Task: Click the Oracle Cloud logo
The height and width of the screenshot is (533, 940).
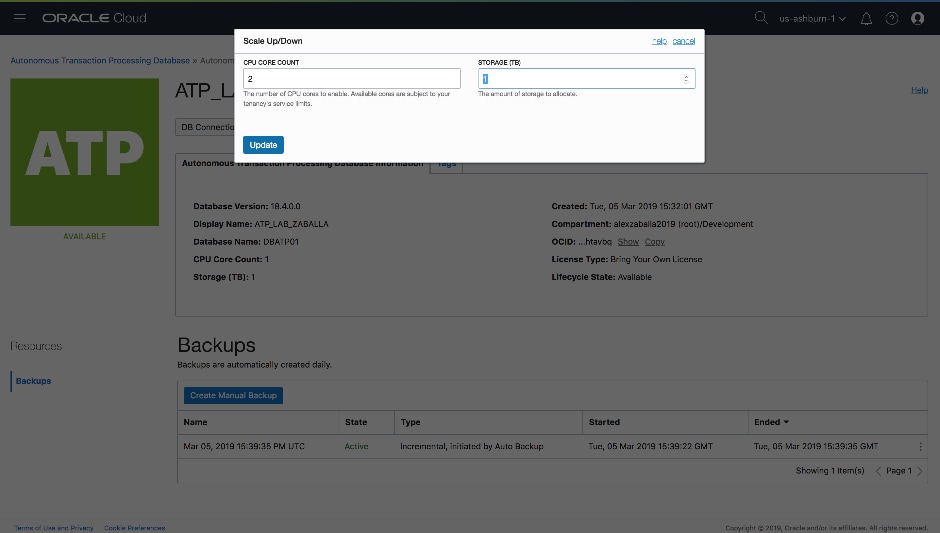Action: tap(94, 18)
